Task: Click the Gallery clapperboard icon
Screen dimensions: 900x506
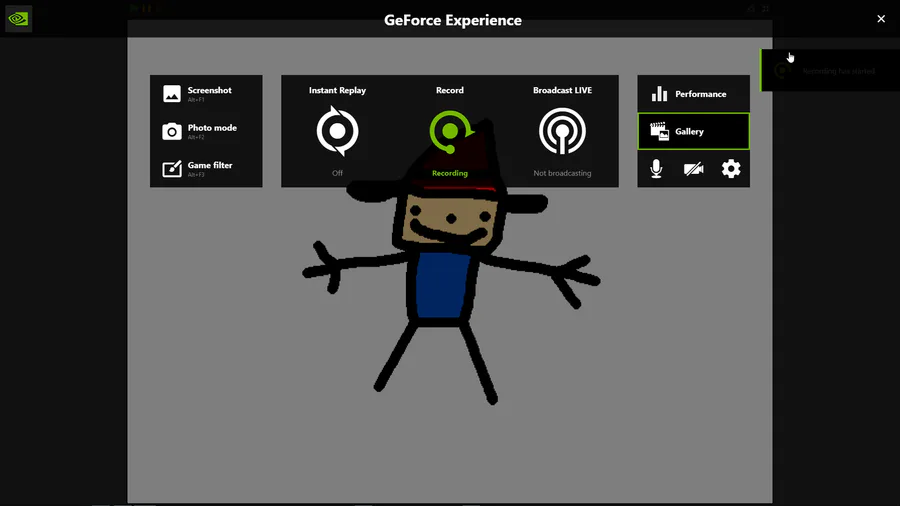Action: pos(659,131)
